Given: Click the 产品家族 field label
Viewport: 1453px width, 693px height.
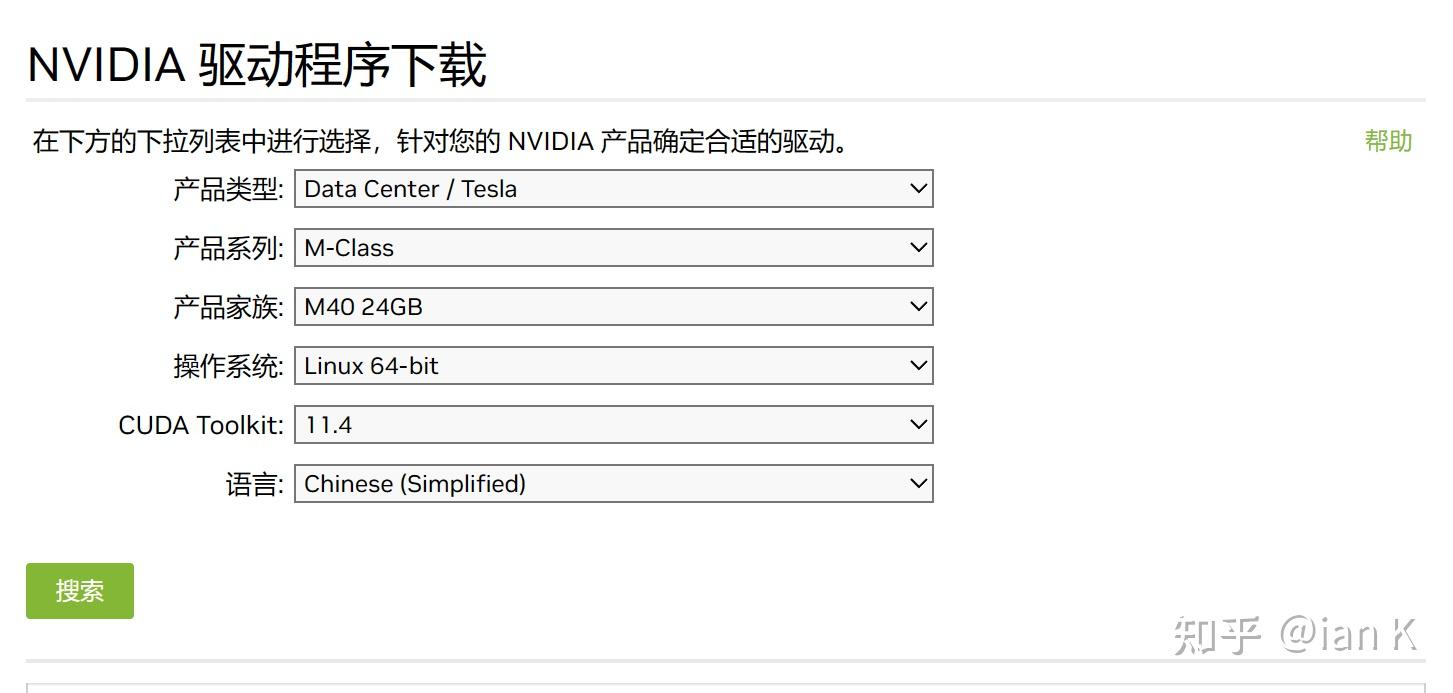Looking at the screenshot, I should (x=228, y=307).
